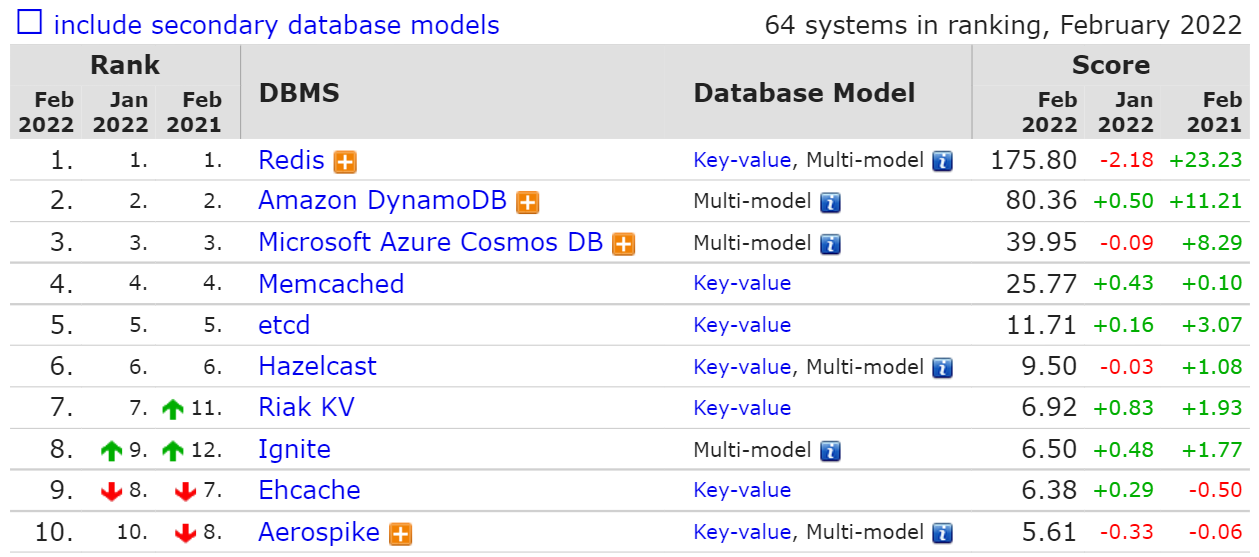1259x557 pixels.
Task: Open the Memcached database link
Action: [331, 284]
